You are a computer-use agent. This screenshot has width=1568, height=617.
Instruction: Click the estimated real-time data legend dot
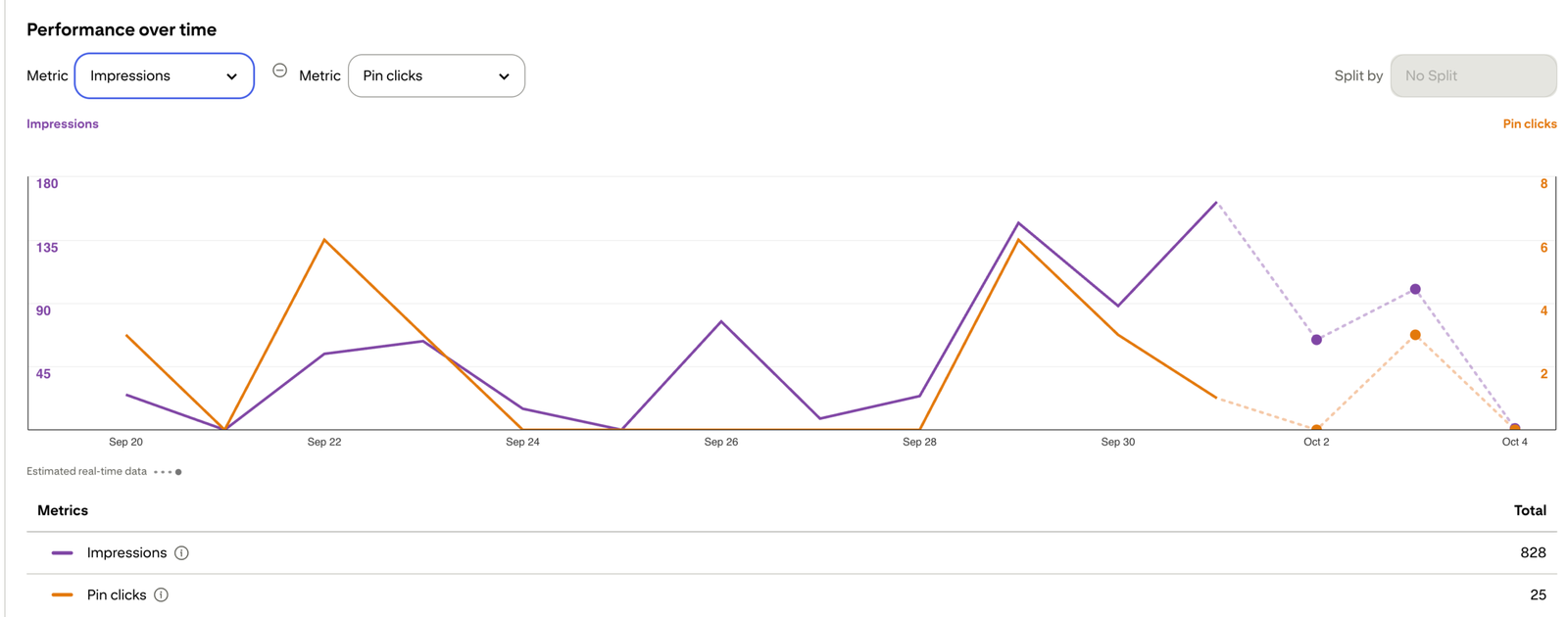tap(178, 472)
